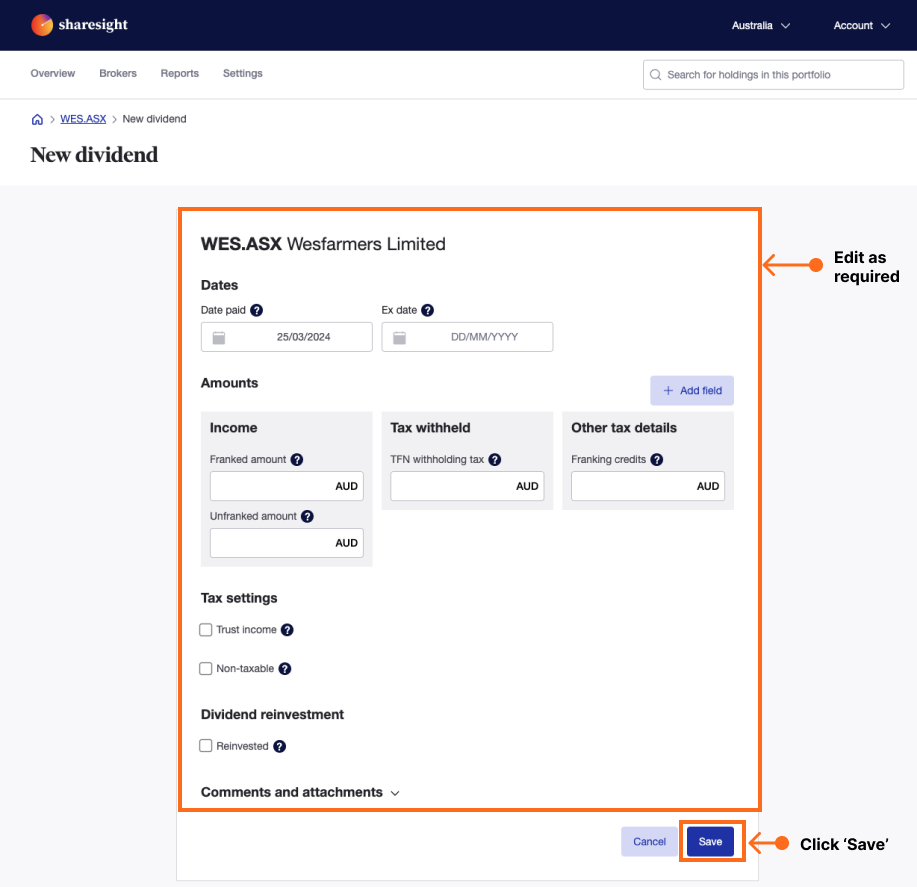Expand Comments and attachments section
Screen dimensions: 917x887
click(300, 792)
